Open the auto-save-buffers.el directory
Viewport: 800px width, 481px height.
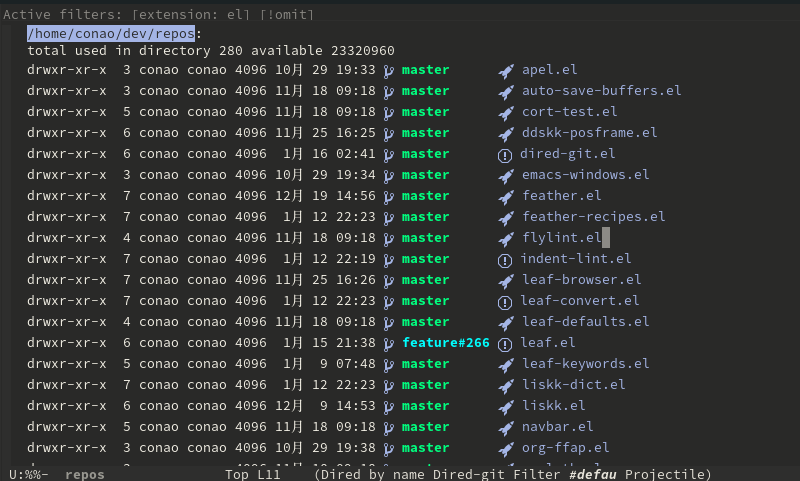(x=601, y=90)
